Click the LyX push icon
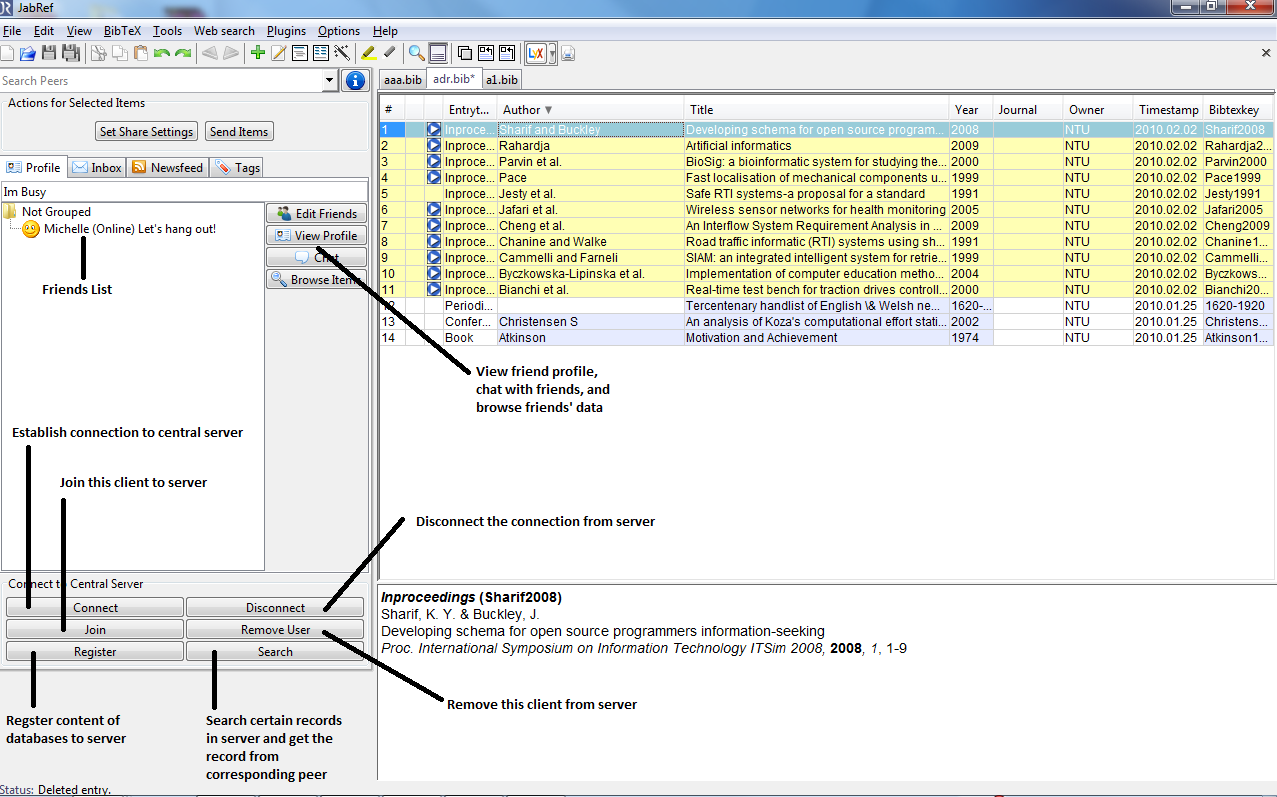The width and height of the screenshot is (1277, 797). (x=535, y=53)
